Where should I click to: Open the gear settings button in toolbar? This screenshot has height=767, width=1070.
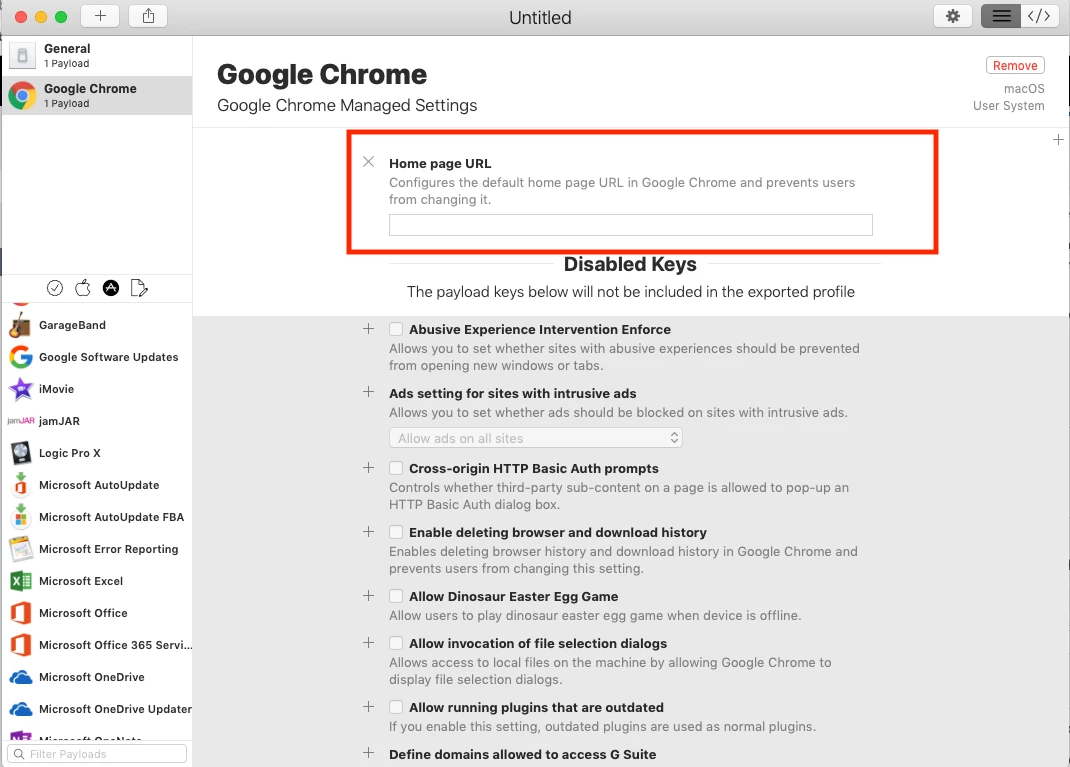(x=953, y=16)
